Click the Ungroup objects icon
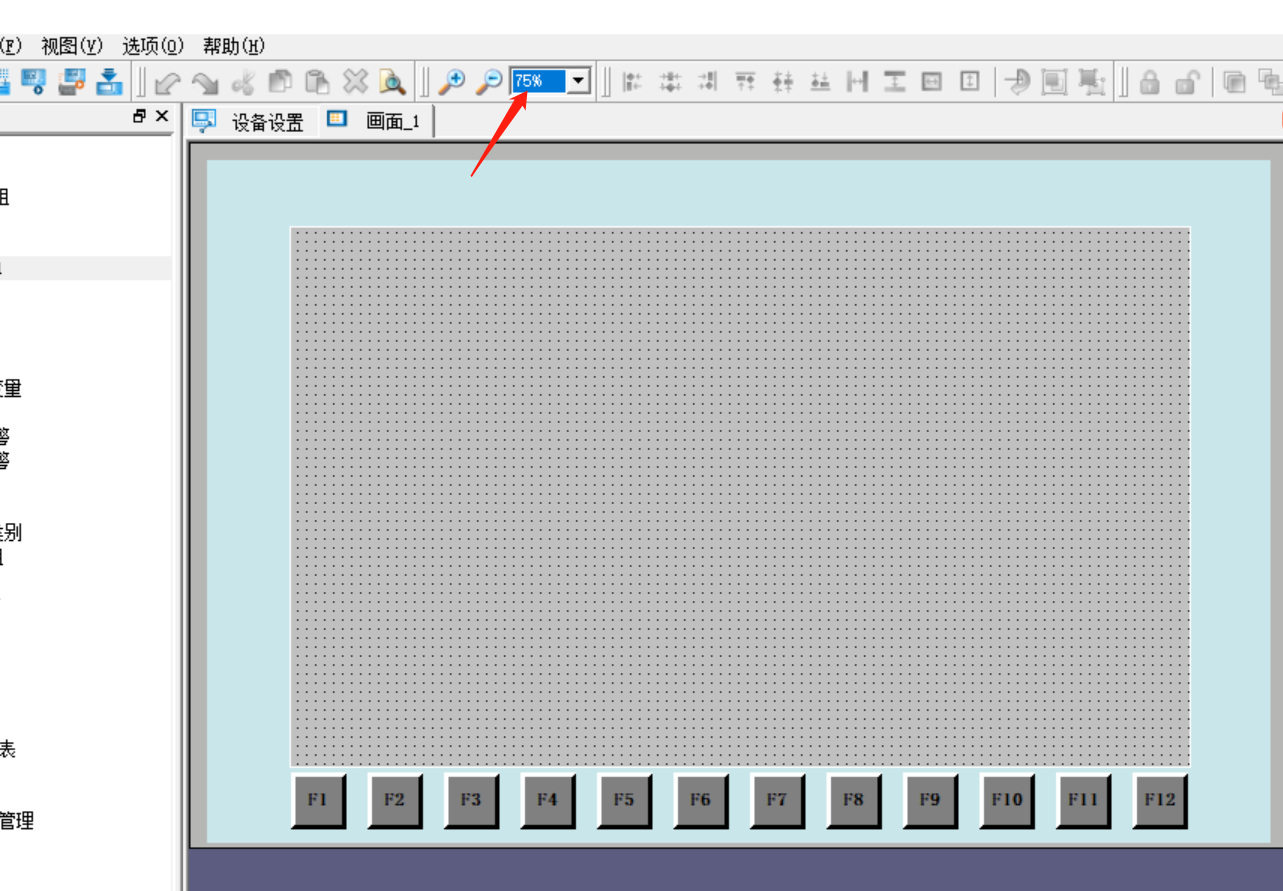The height and width of the screenshot is (891, 1283). tap(1092, 82)
